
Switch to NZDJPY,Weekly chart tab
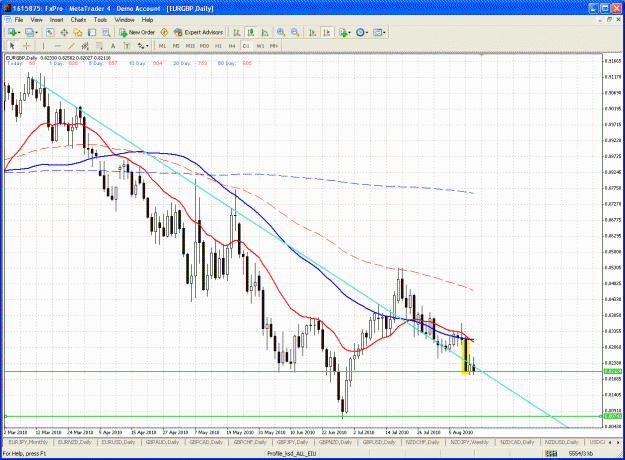(469, 442)
